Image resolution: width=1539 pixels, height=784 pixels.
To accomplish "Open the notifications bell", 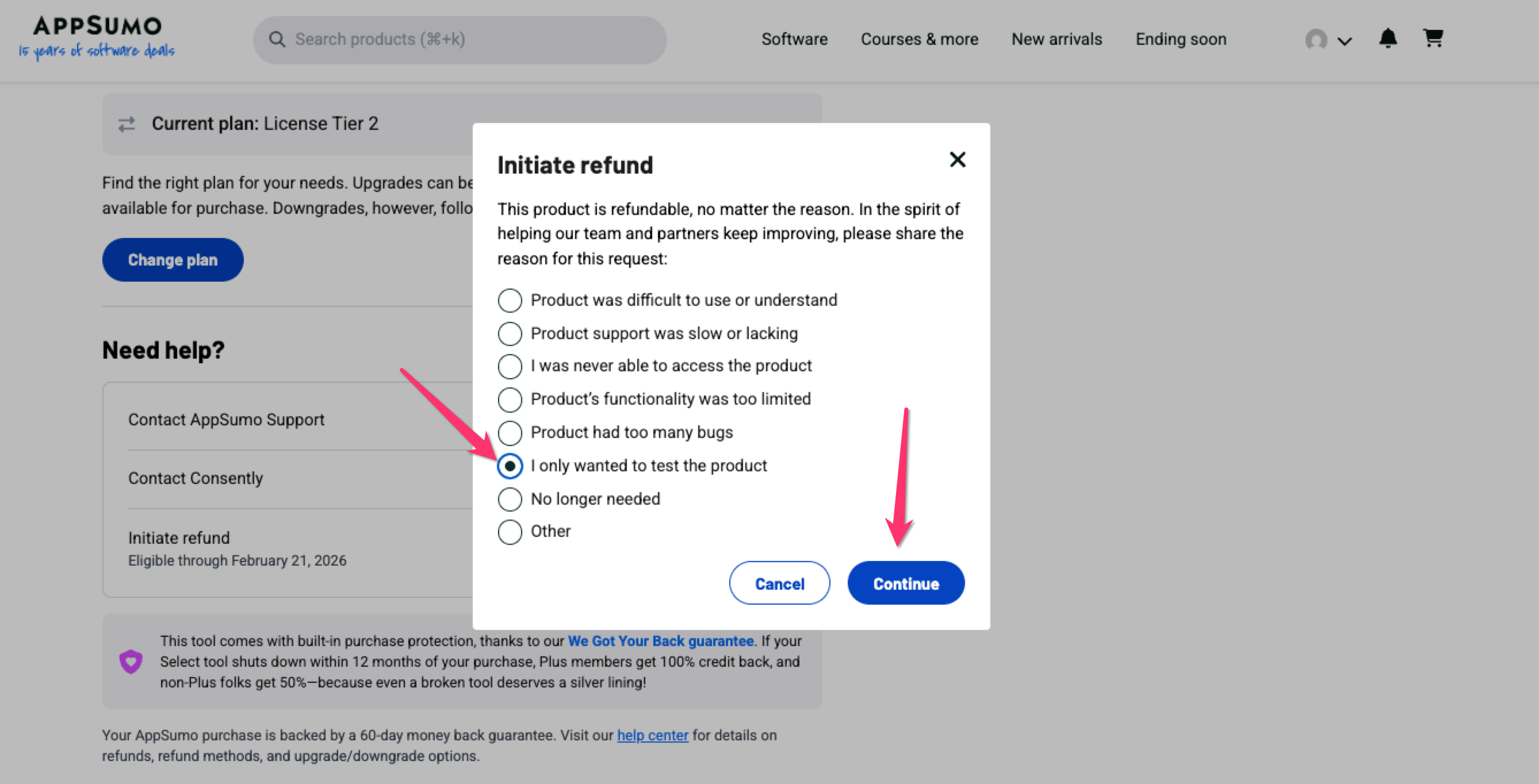I will click(1387, 39).
